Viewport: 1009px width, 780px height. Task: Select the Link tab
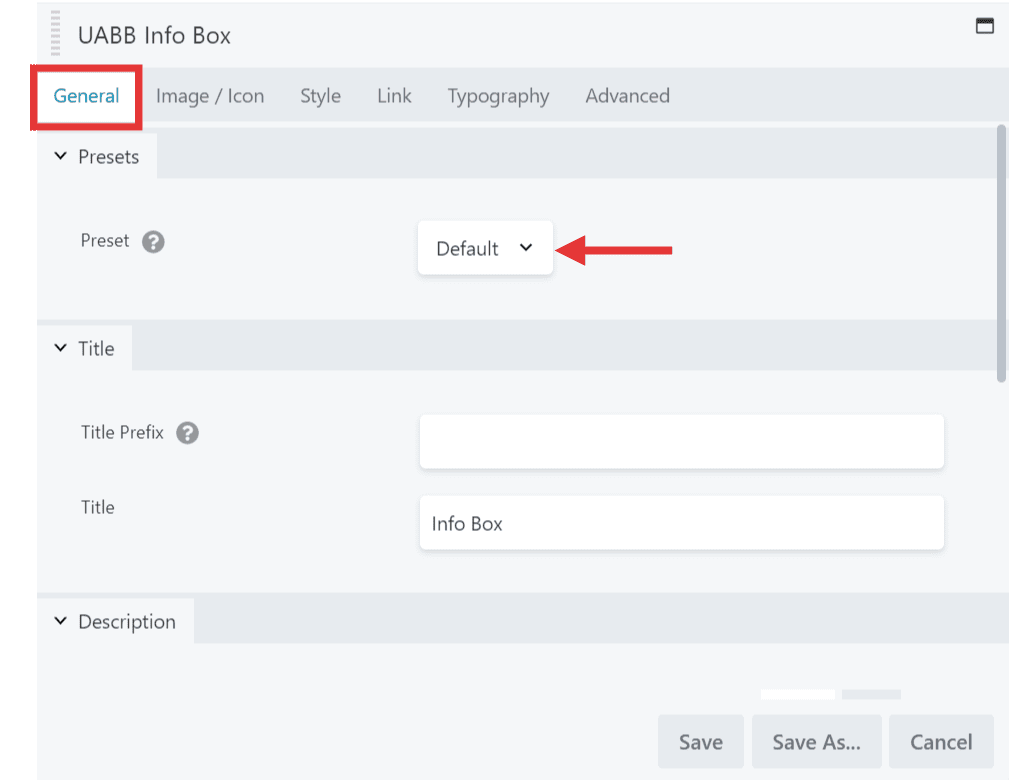coord(394,96)
